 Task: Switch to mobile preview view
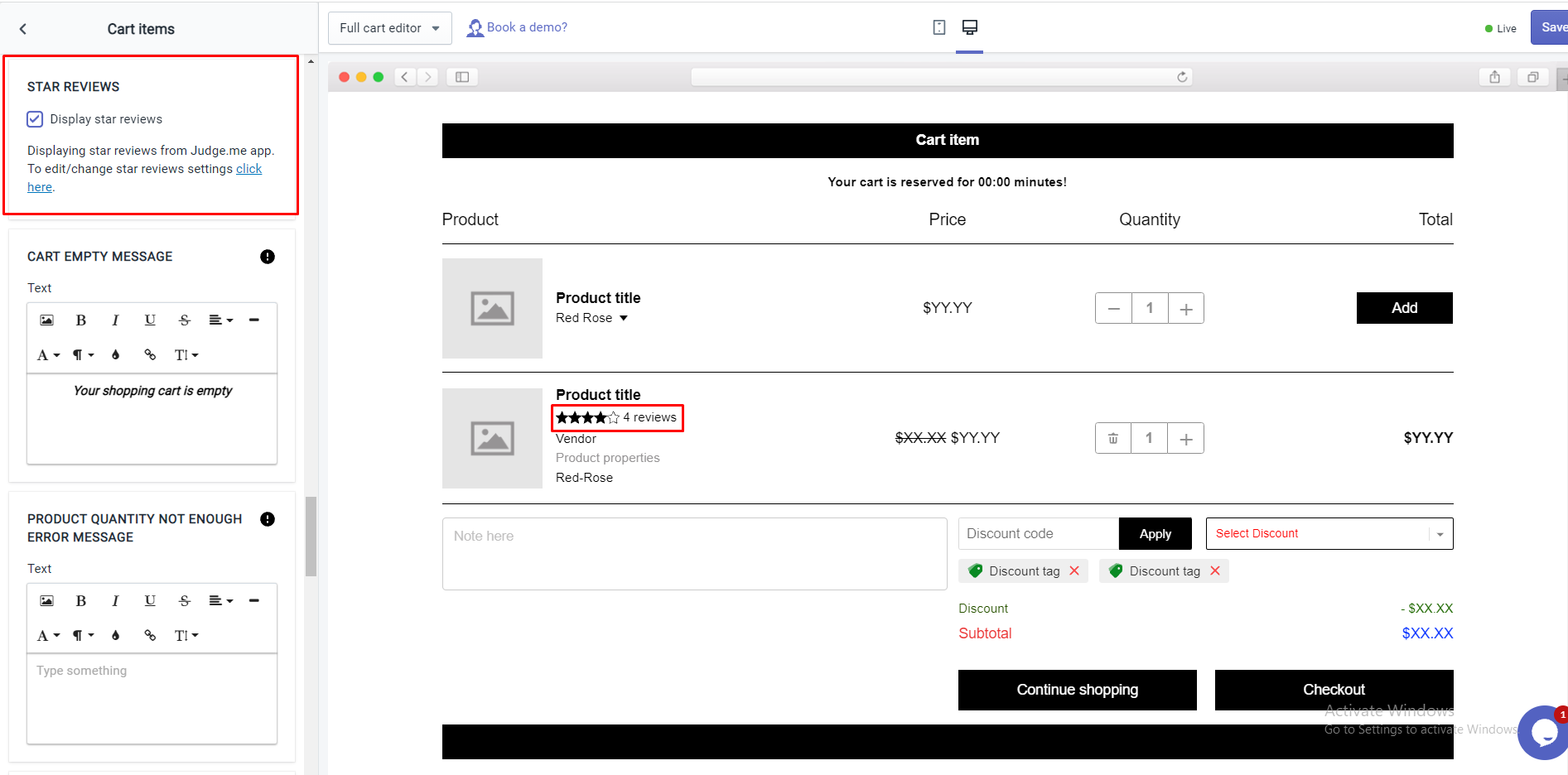[x=938, y=27]
